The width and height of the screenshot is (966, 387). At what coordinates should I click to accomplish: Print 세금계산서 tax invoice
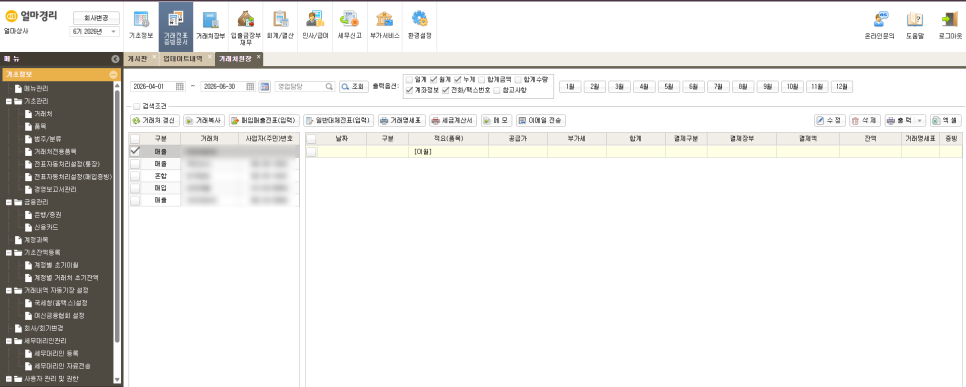[x=453, y=120]
